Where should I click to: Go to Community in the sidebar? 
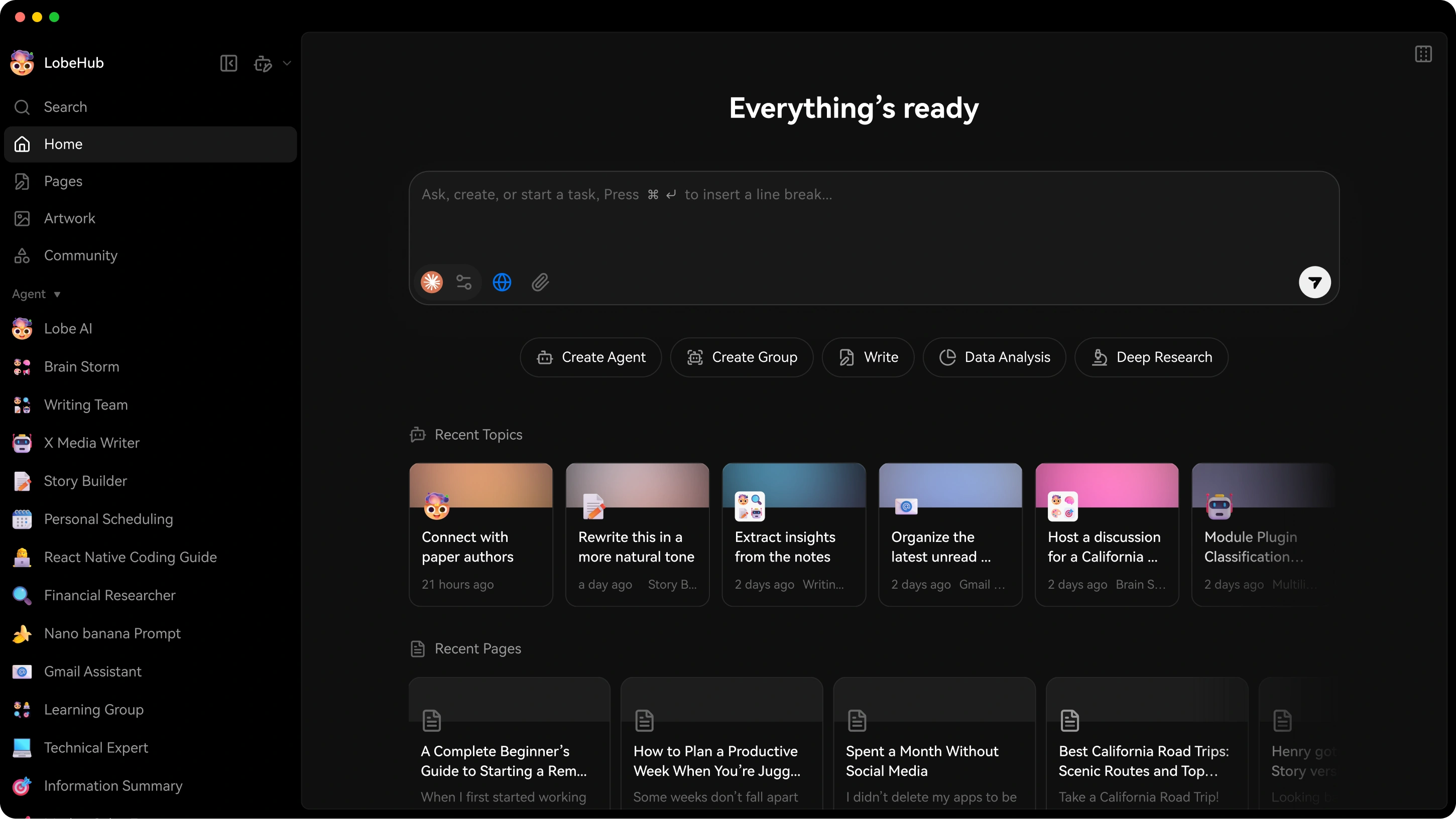80,255
